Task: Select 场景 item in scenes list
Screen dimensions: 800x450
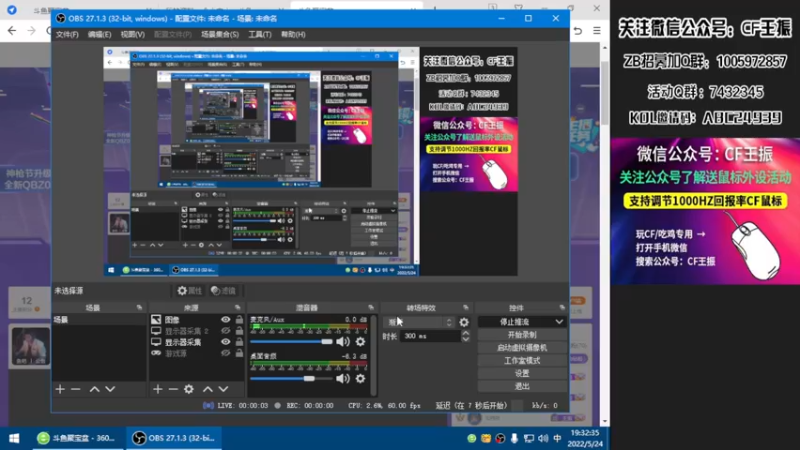Action: coord(99,320)
